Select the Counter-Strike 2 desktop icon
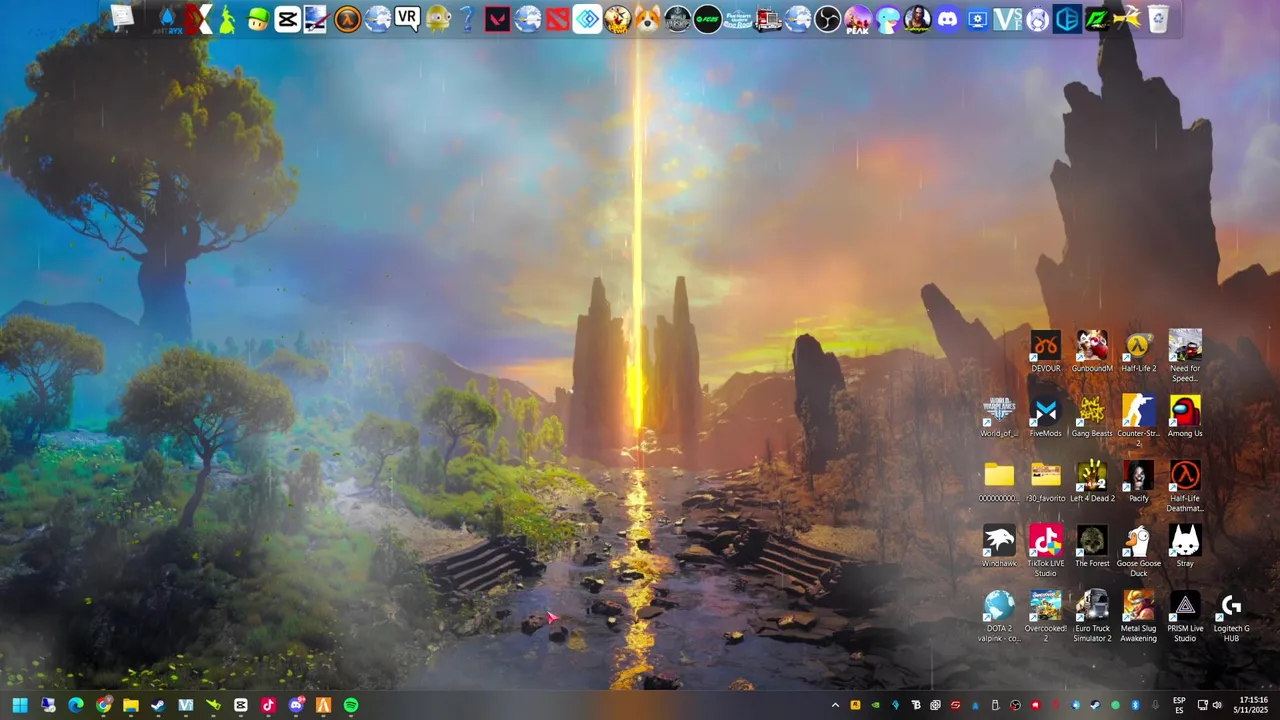1280x720 pixels. click(x=1138, y=421)
